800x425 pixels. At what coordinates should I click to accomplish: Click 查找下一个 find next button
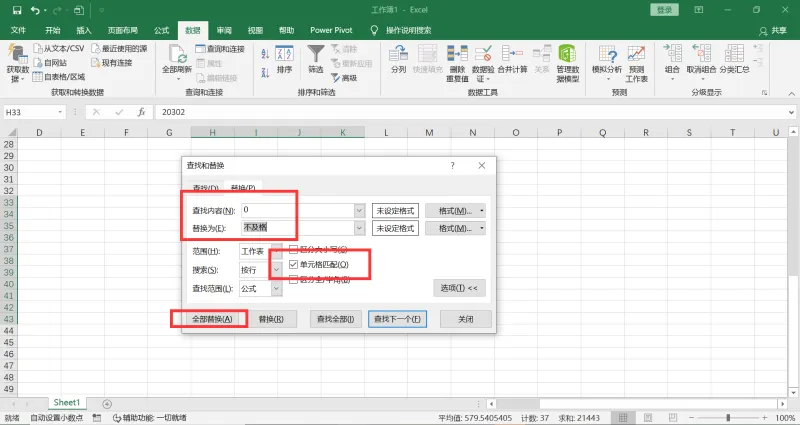tap(397, 319)
